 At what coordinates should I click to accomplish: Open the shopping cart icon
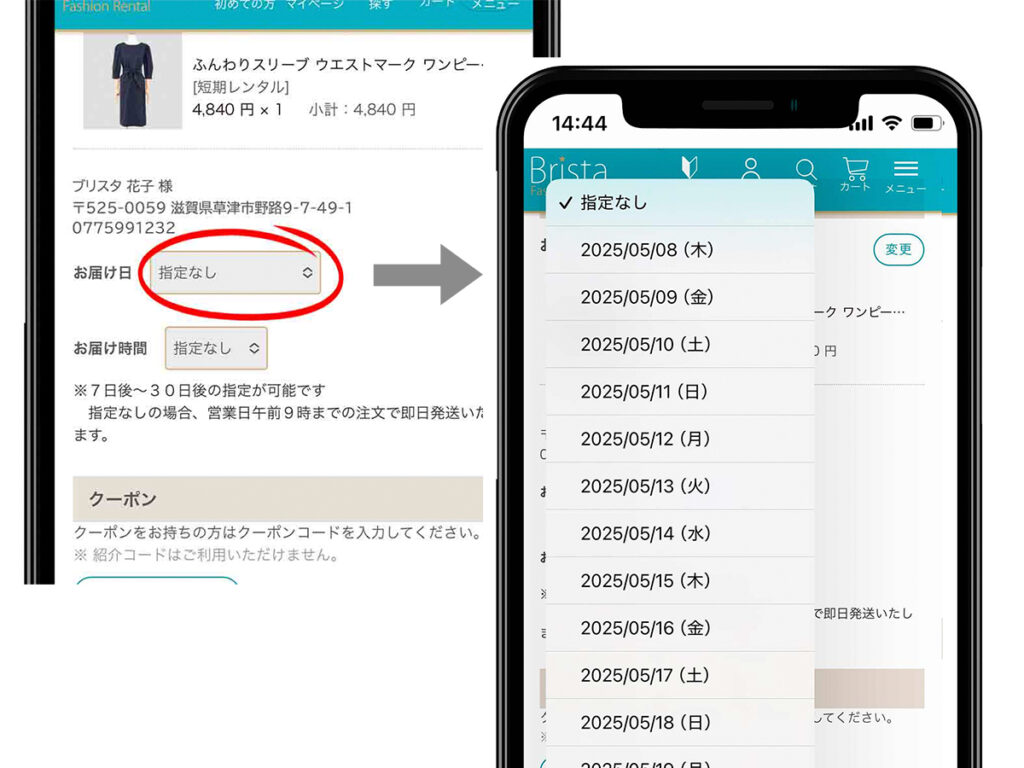click(855, 172)
